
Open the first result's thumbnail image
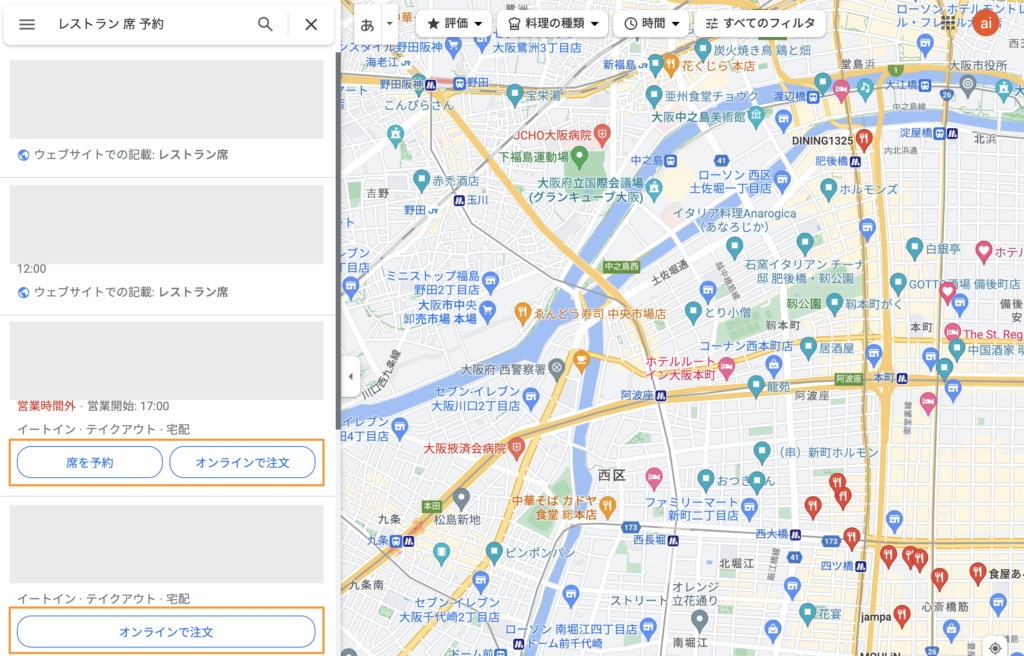click(167, 99)
